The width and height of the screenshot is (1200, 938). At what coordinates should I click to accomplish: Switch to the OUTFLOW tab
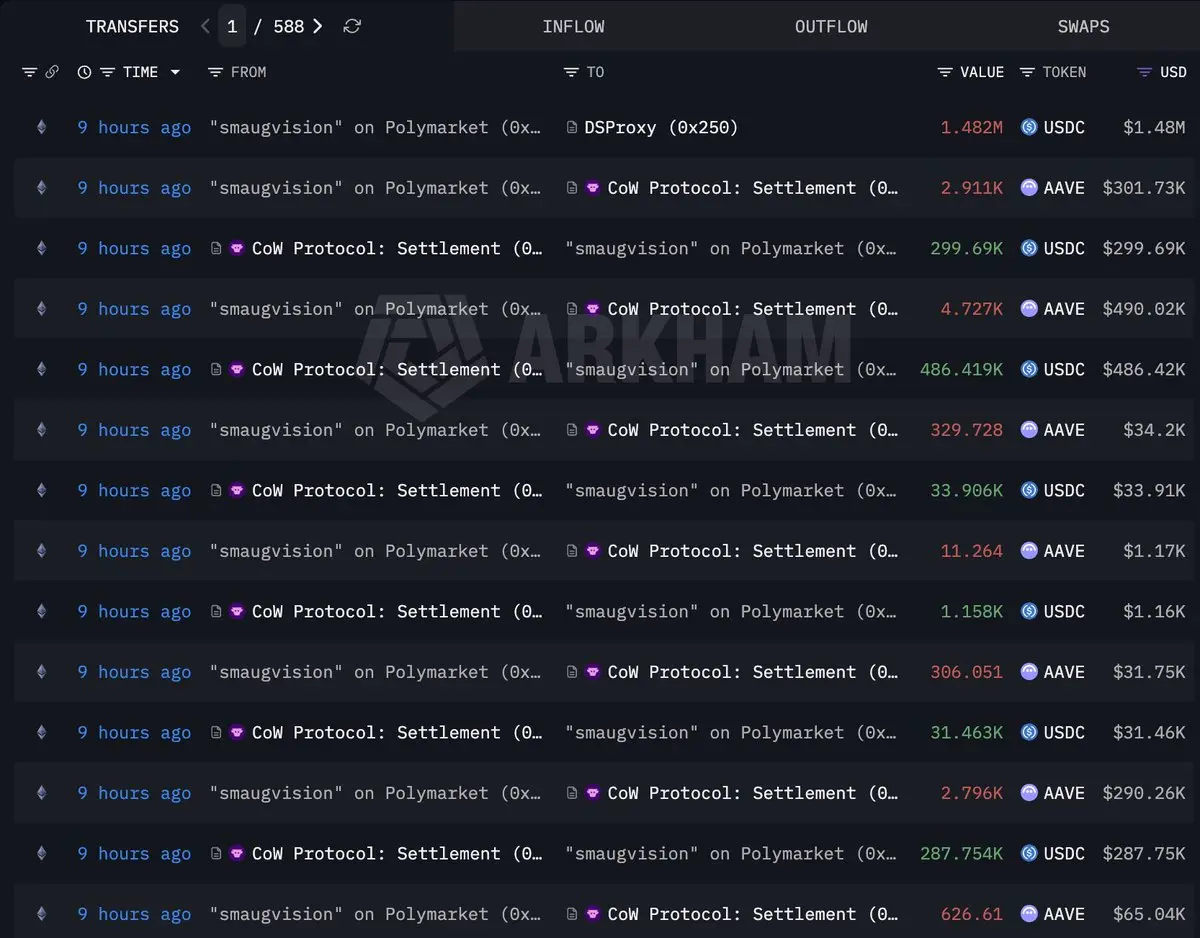[831, 27]
